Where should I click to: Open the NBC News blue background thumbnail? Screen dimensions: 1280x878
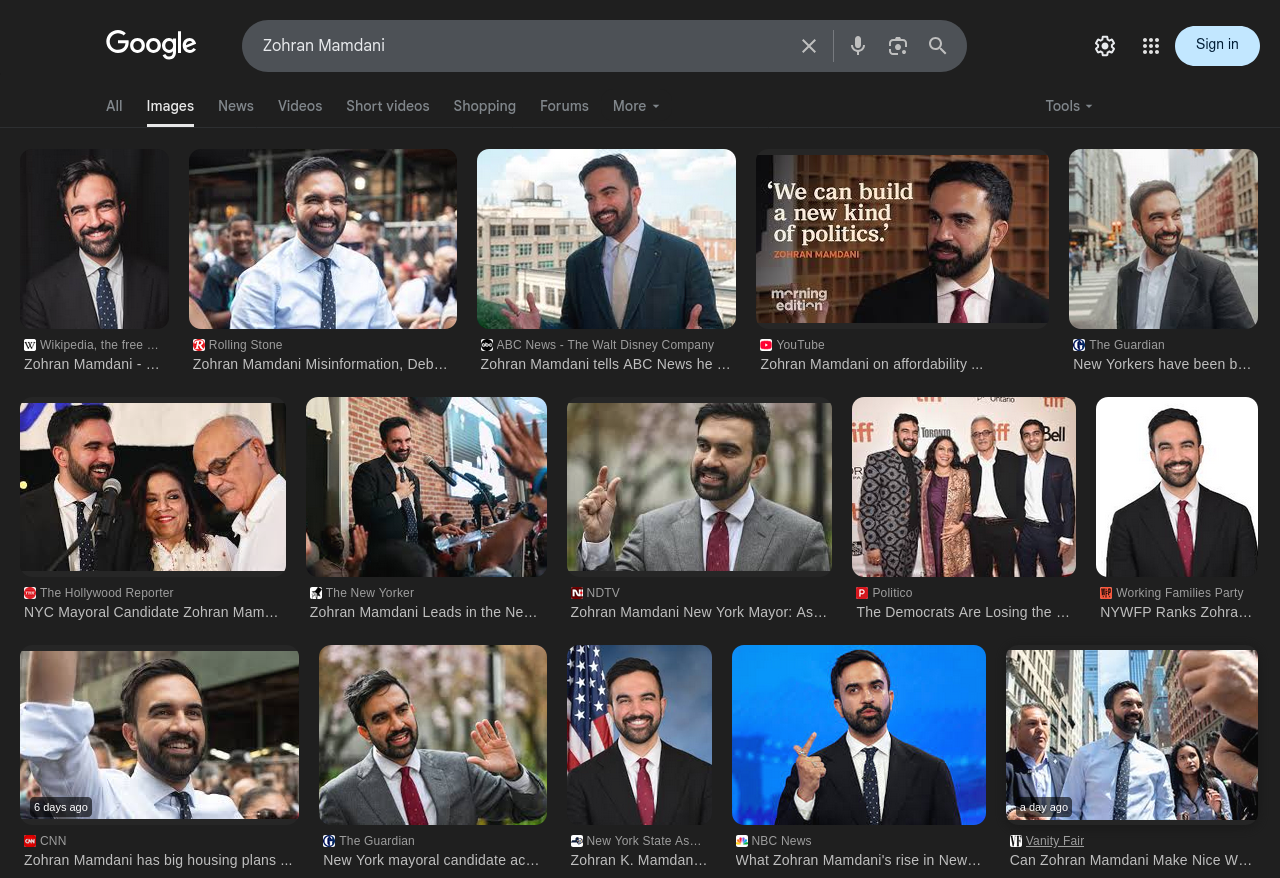859,735
